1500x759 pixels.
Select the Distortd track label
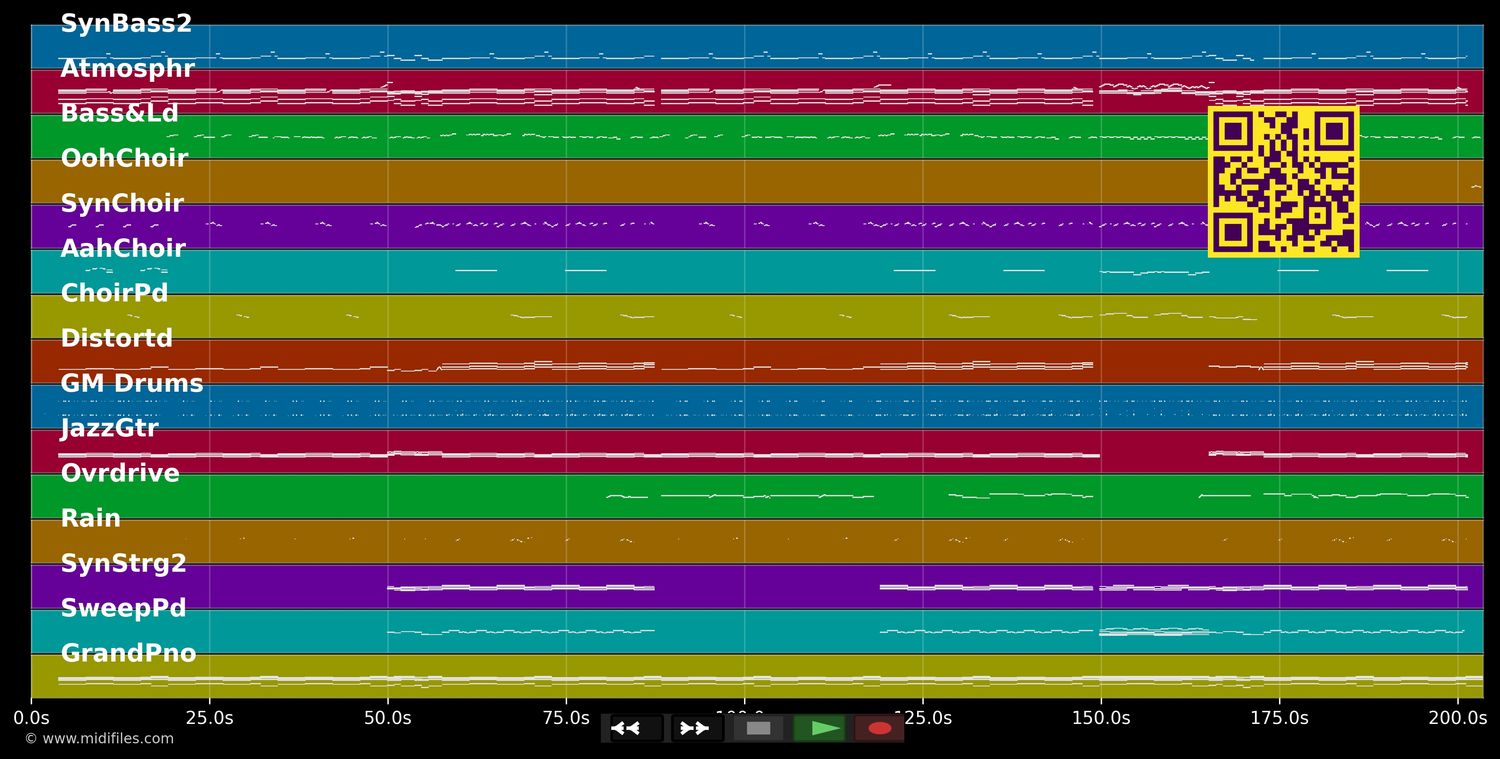click(x=116, y=339)
